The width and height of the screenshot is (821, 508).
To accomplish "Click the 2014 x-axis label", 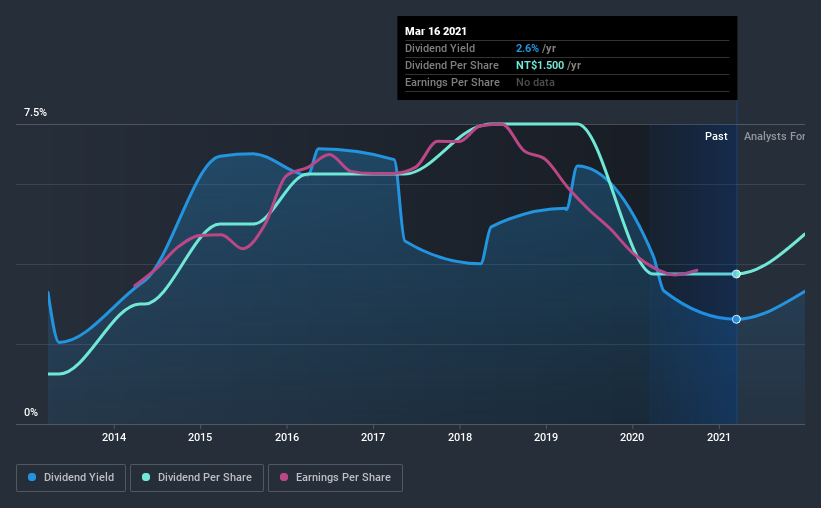I will 114,437.
